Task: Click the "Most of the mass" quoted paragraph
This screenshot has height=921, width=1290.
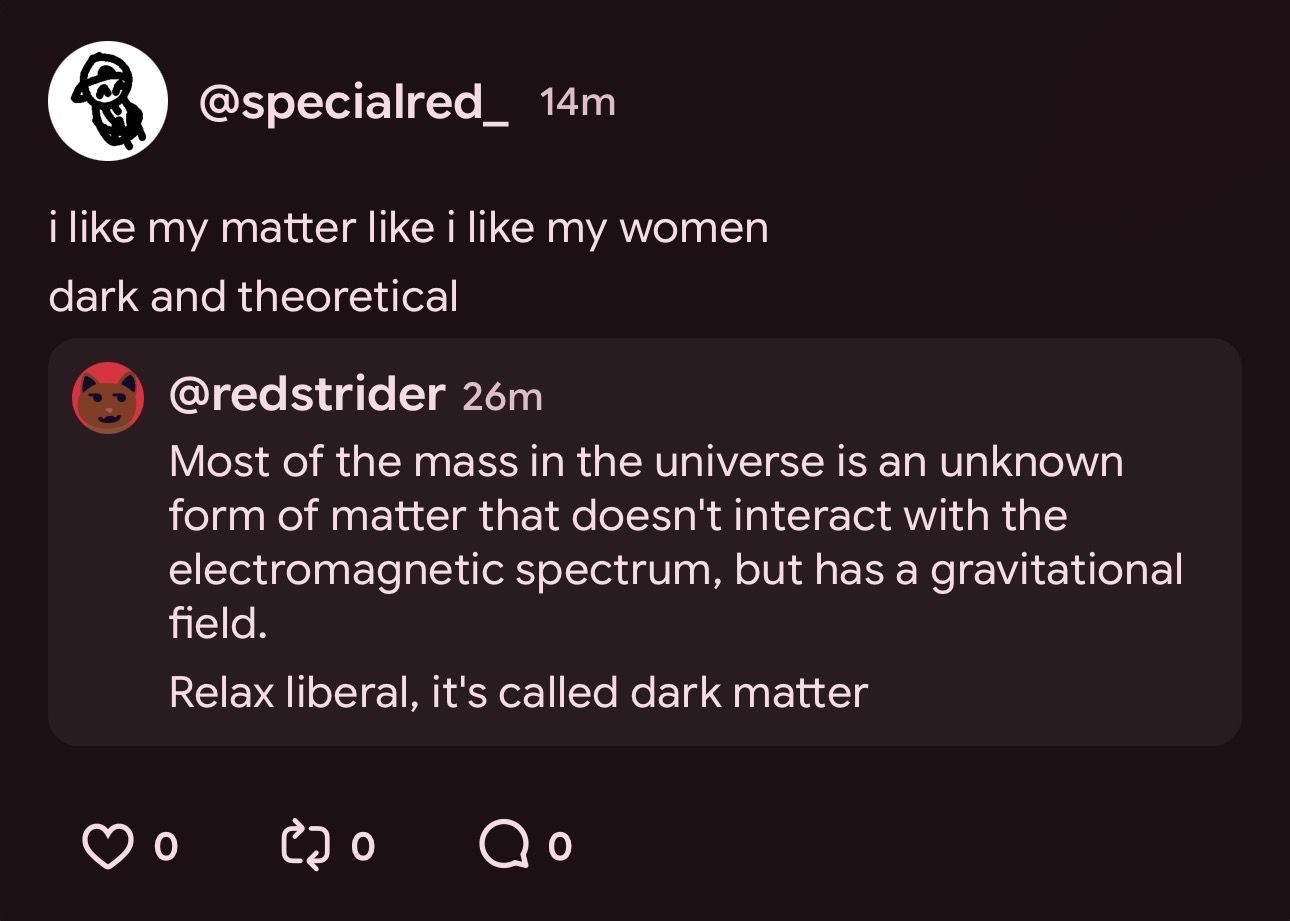Action: pyautogui.click(x=676, y=543)
